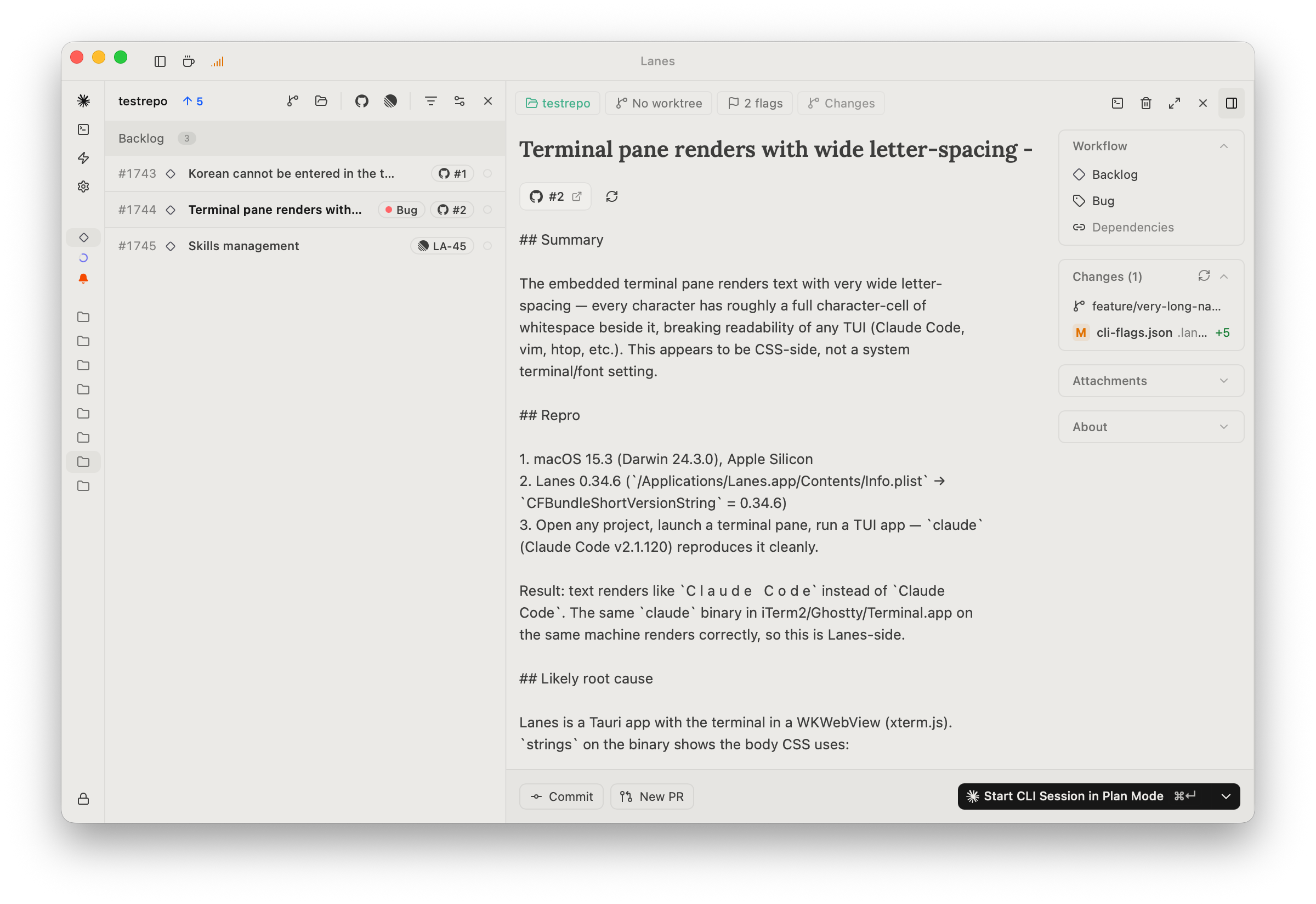The width and height of the screenshot is (1316, 904).
Task: Open Dependencies in Workflow panel
Action: [1123, 227]
